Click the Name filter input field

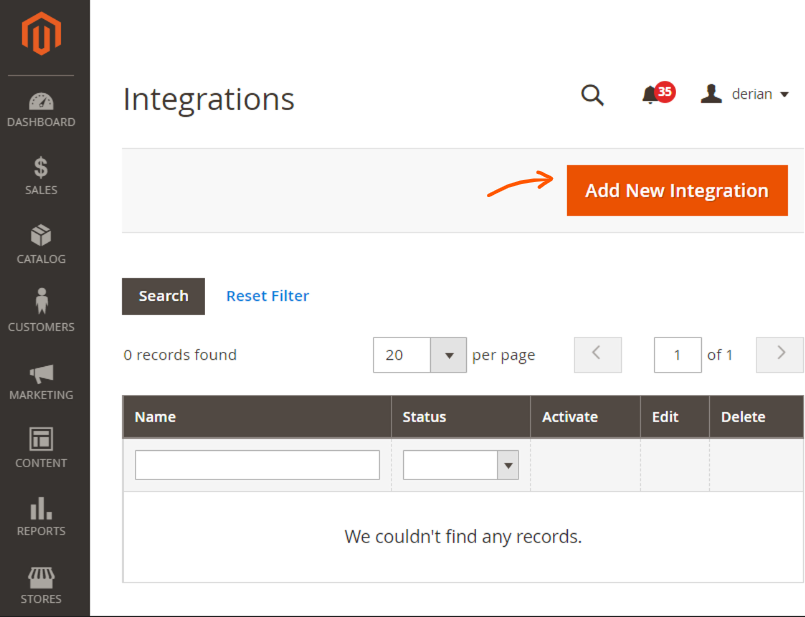pos(256,465)
